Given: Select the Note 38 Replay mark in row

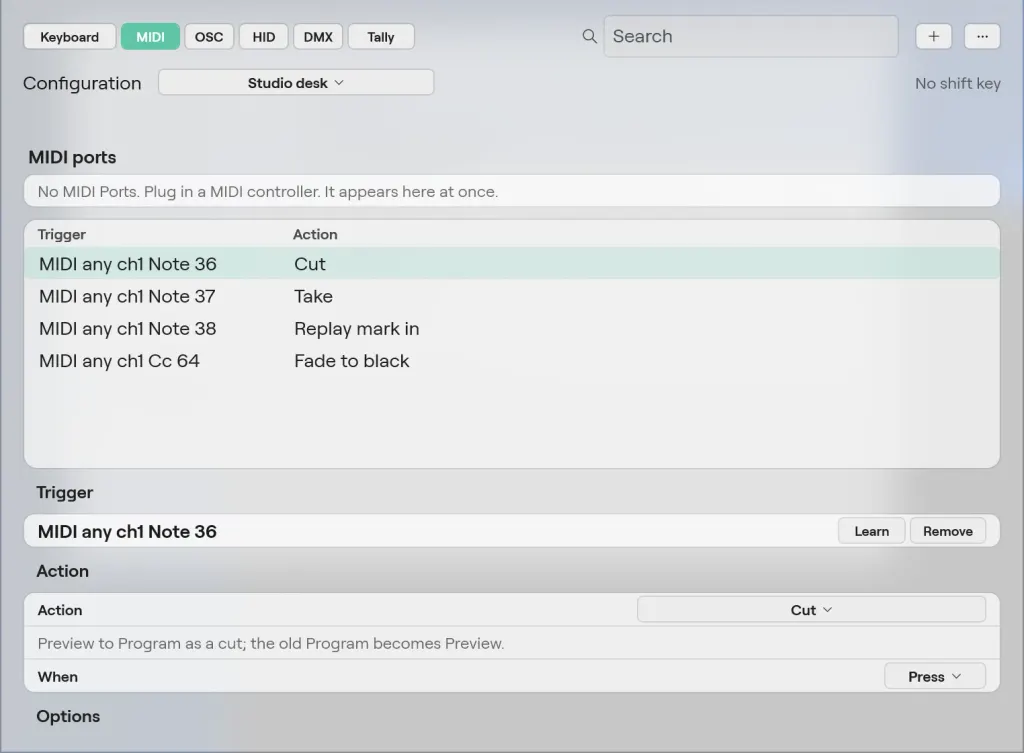Looking at the screenshot, I should point(512,328).
